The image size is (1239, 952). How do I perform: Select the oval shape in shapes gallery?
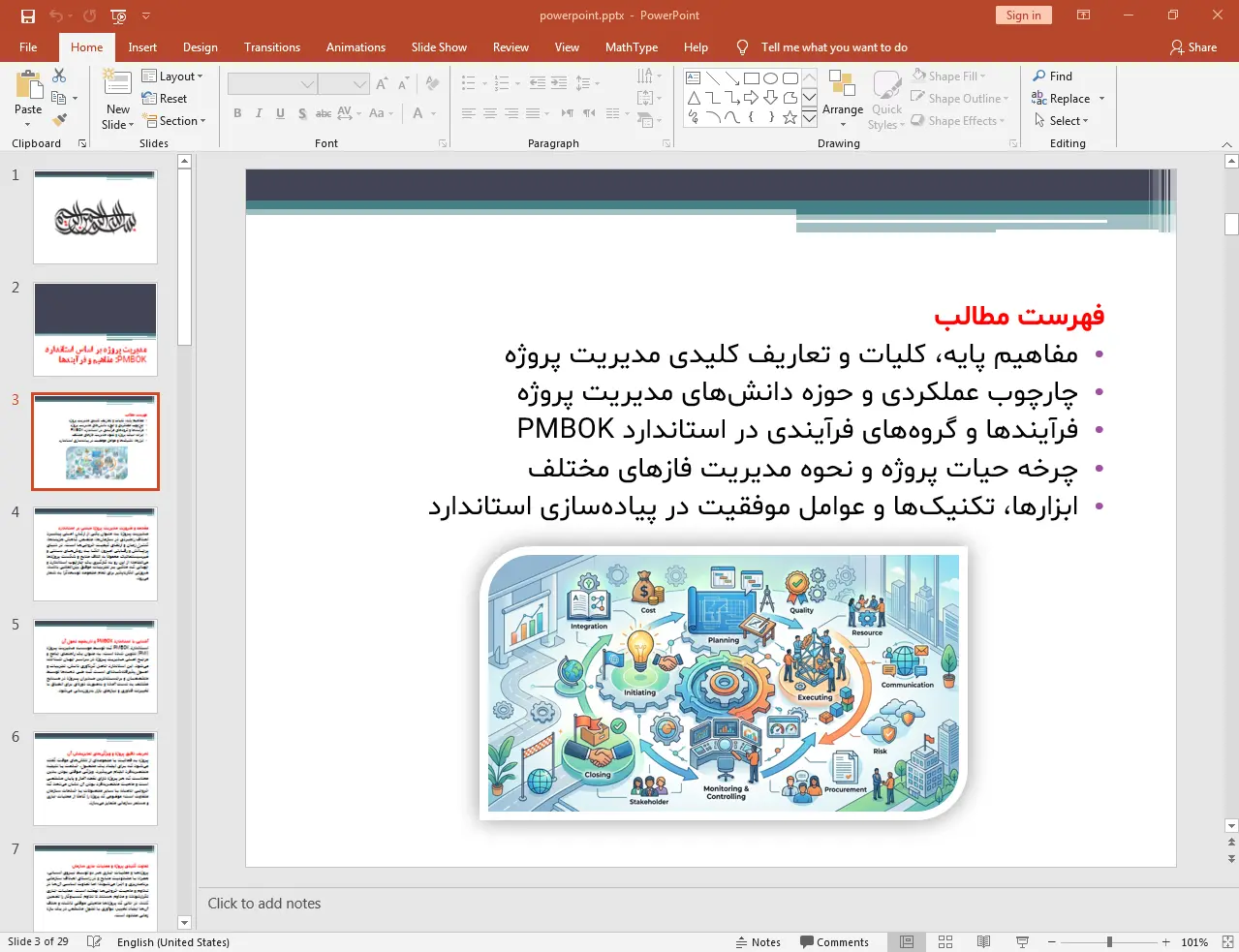tap(771, 78)
